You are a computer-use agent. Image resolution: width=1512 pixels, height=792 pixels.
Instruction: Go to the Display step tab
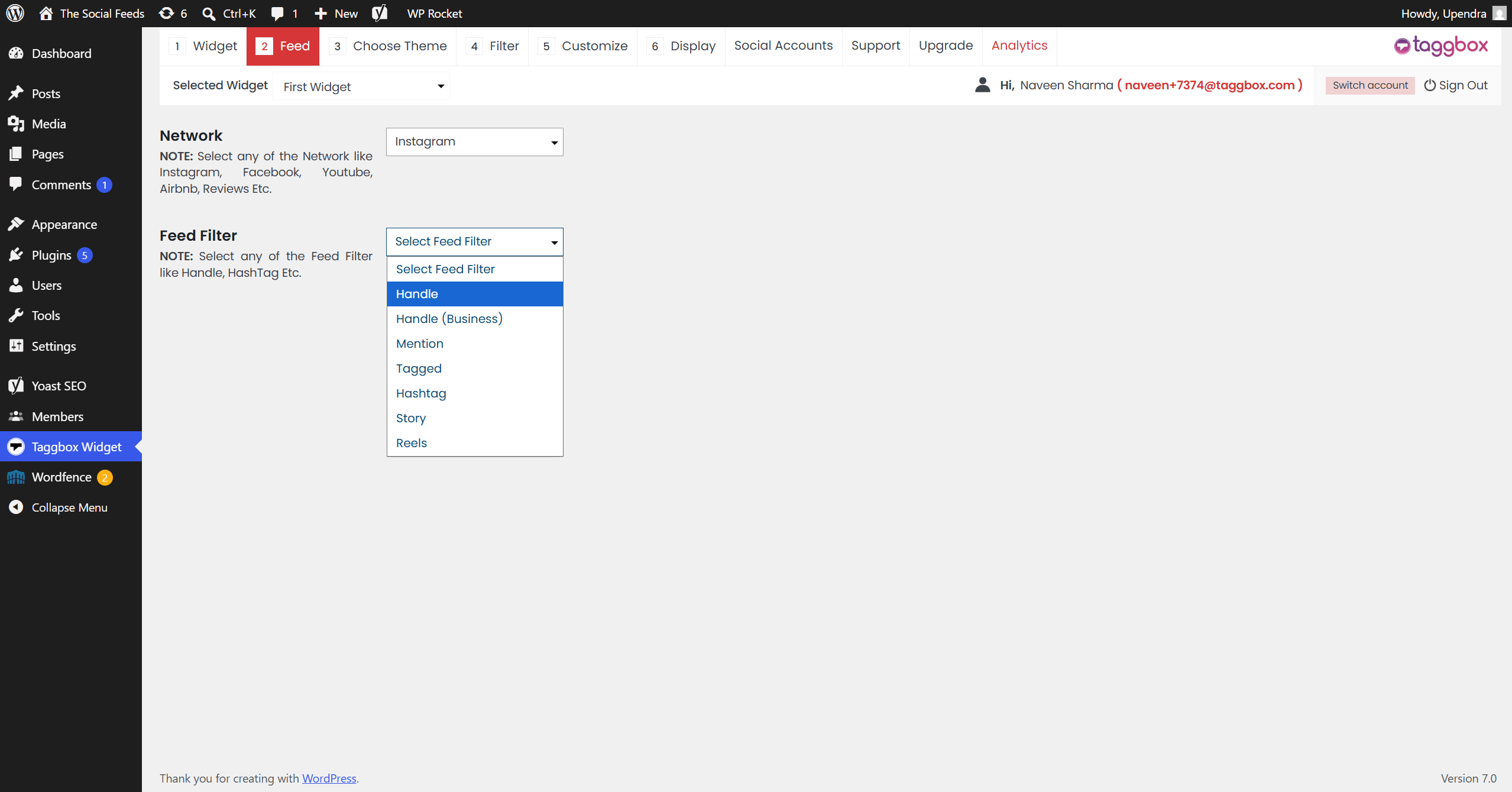pos(681,46)
